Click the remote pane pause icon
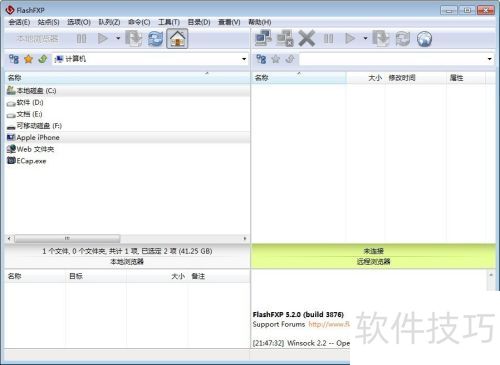 click(x=328, y=39)
